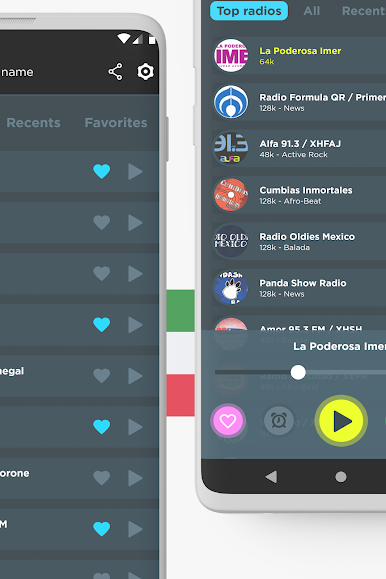
Task: Unfavorite the first blue heart station
Action: point(102,171)
